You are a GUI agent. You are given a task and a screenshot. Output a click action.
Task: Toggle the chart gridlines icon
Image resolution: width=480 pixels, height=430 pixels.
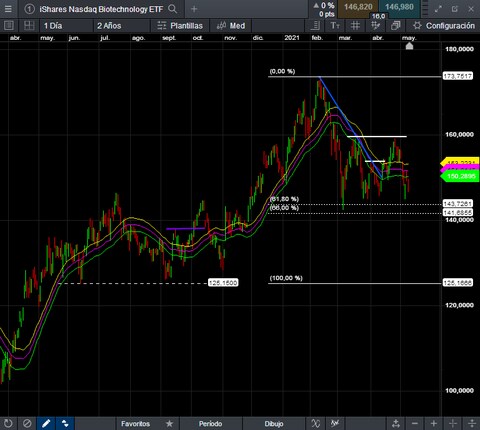tap(355, 26)
